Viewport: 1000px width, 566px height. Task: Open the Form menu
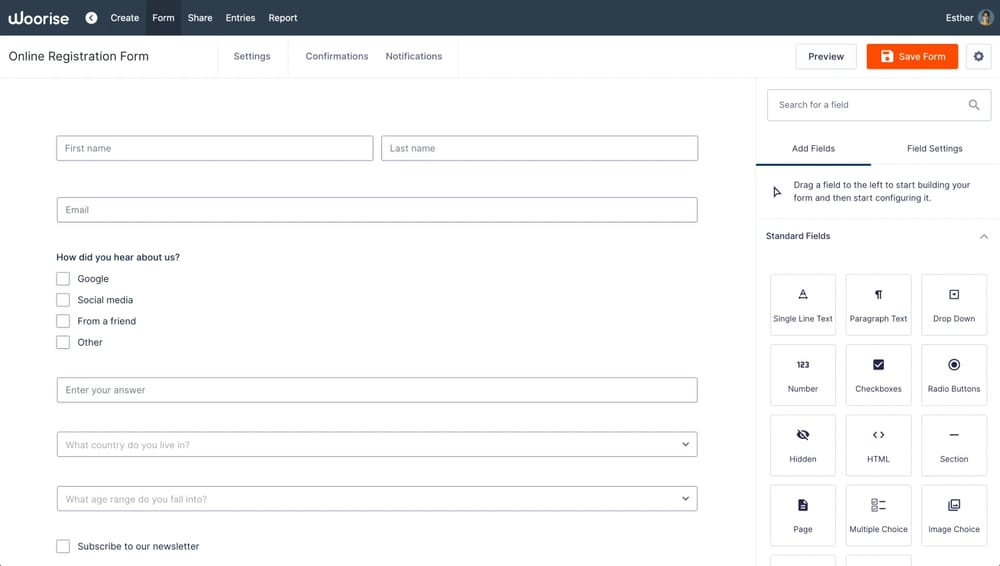[163, 18]
